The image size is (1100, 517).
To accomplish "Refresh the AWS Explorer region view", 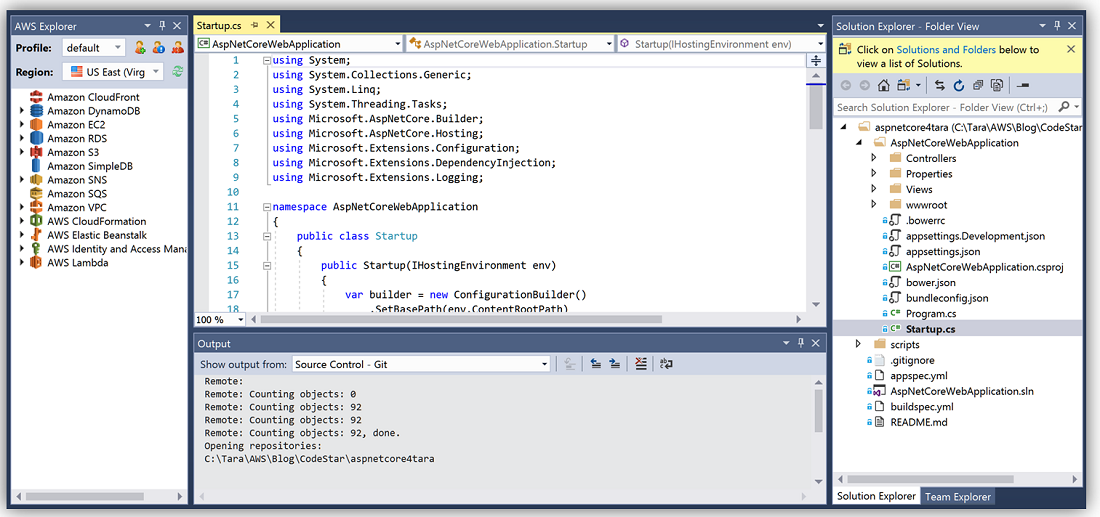I will pyautogui.click(x=177, y=71).
